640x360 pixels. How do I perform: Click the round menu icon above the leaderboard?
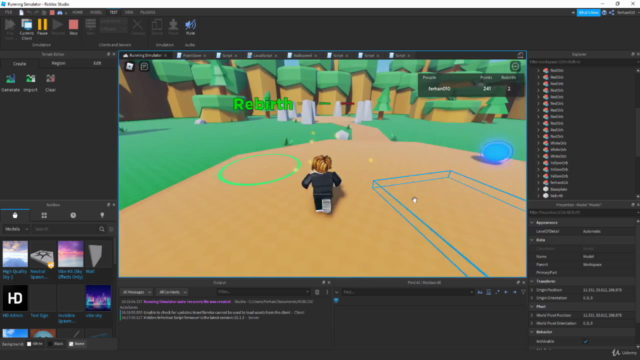[515, 67]
